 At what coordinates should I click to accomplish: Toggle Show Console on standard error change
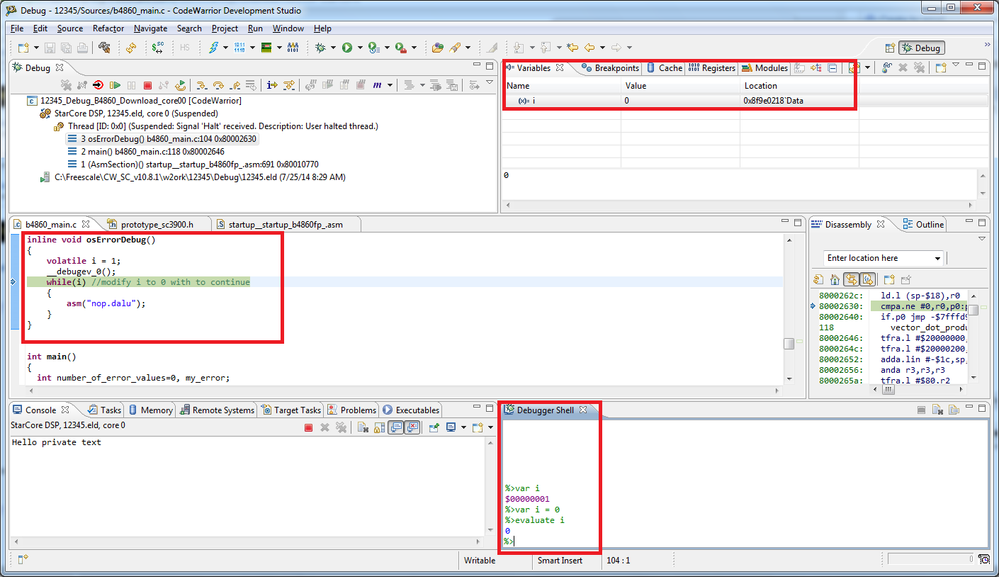[x=412, y=427]
